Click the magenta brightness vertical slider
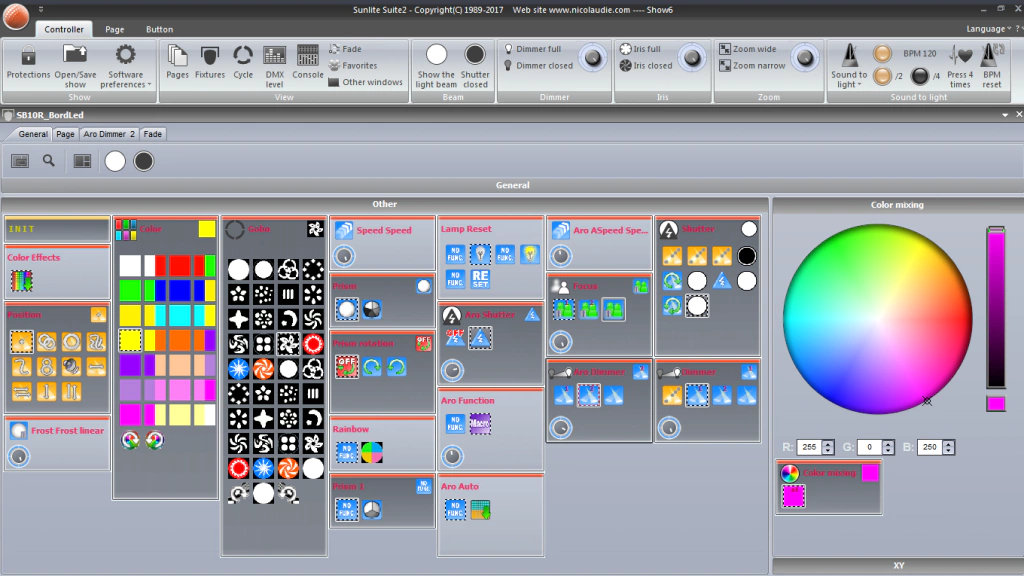The height and width of the screenshot is (576, 1024). [996, 308]
